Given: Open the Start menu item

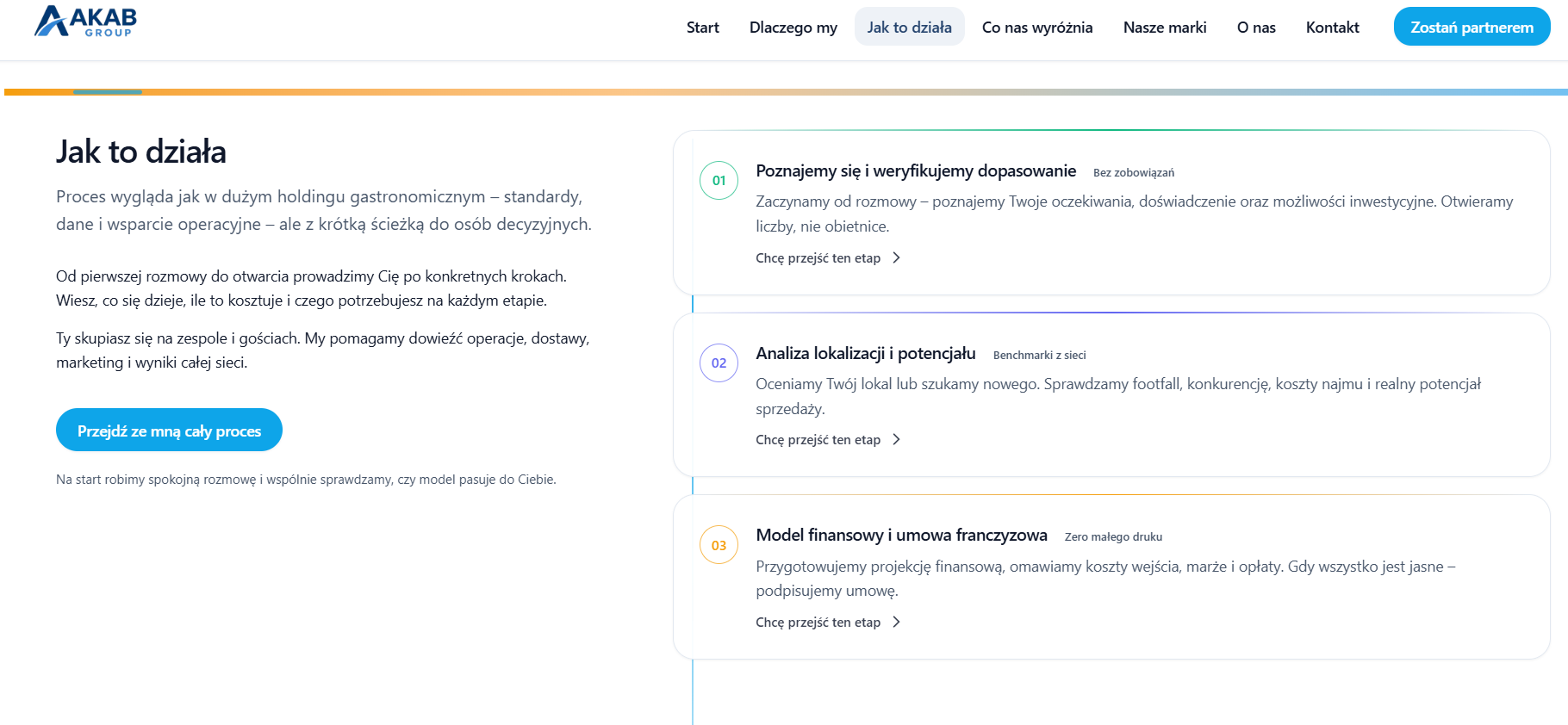Looking at the screenshot, I should [702, 28].
